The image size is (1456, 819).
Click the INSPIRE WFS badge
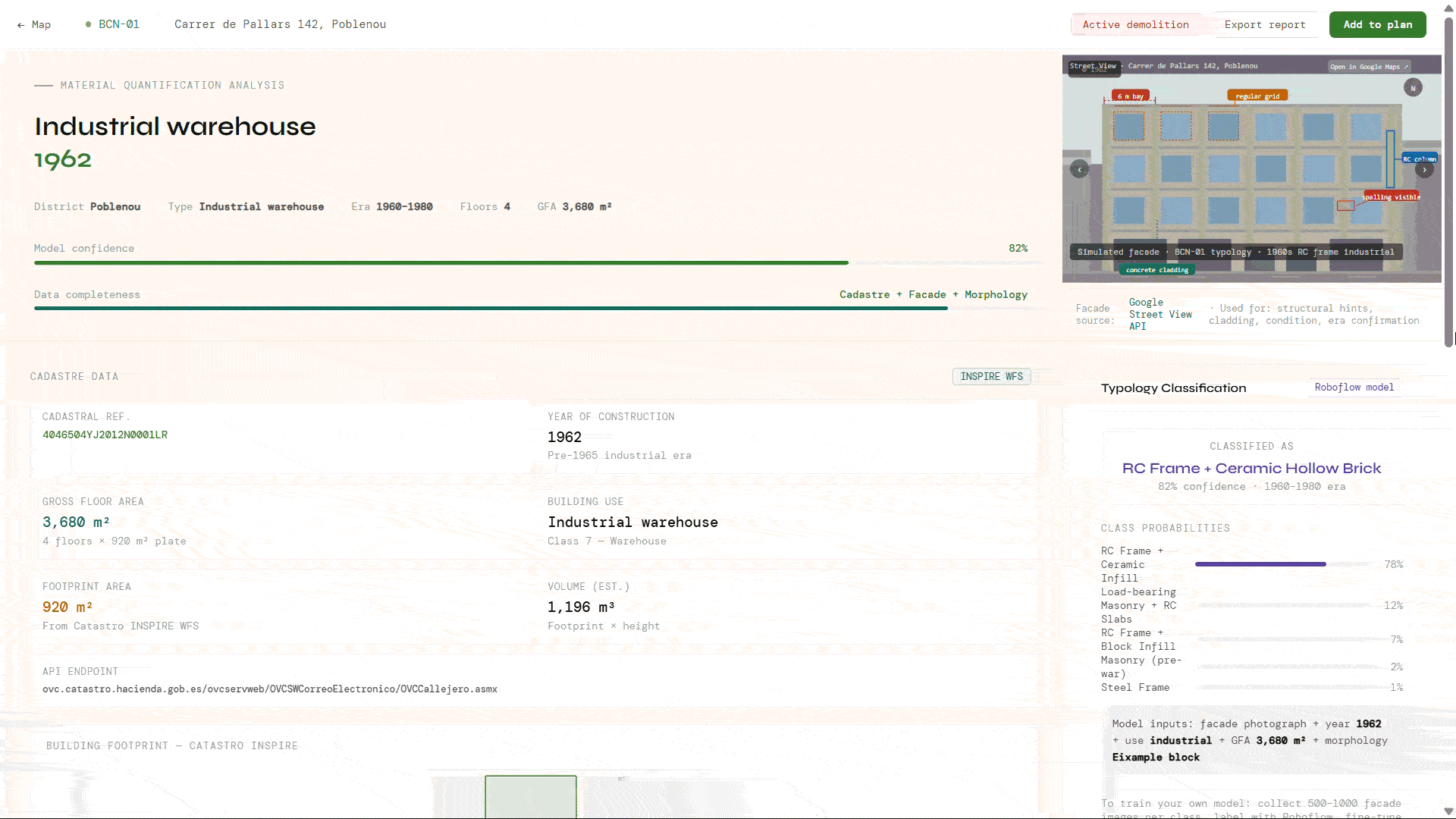click(x=991, y=377)
